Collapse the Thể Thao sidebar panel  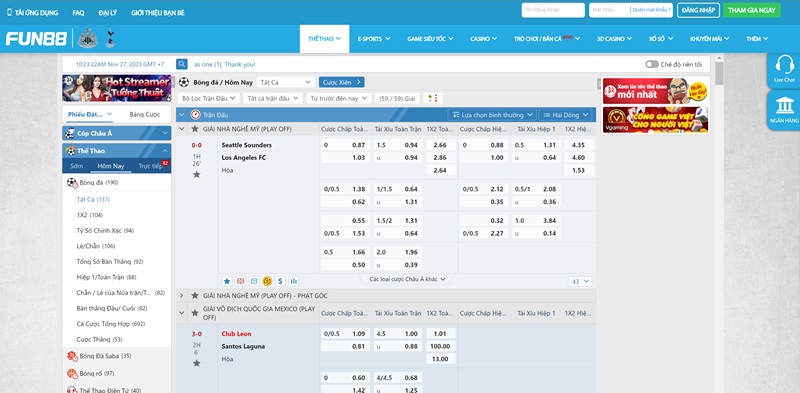tap(165, 151)
